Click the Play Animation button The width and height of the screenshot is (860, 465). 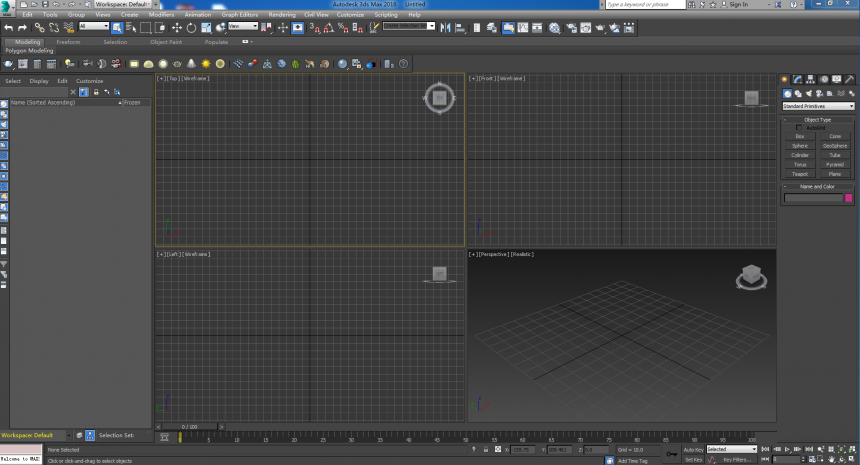787,449
